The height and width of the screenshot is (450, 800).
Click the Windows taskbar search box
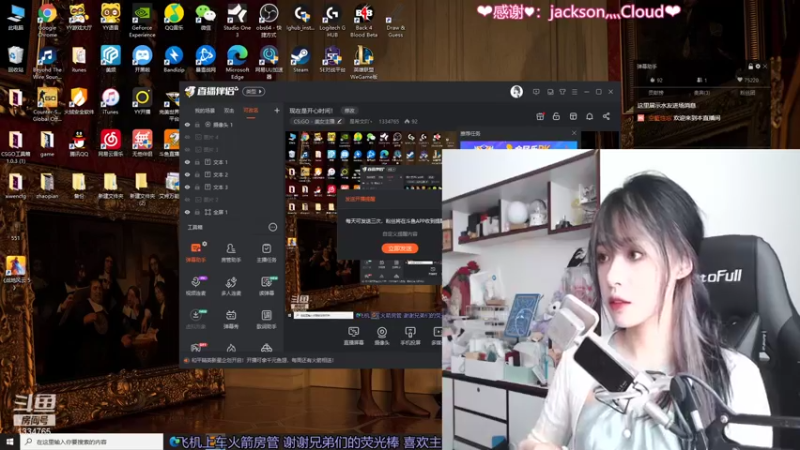[x=92, y=442]
